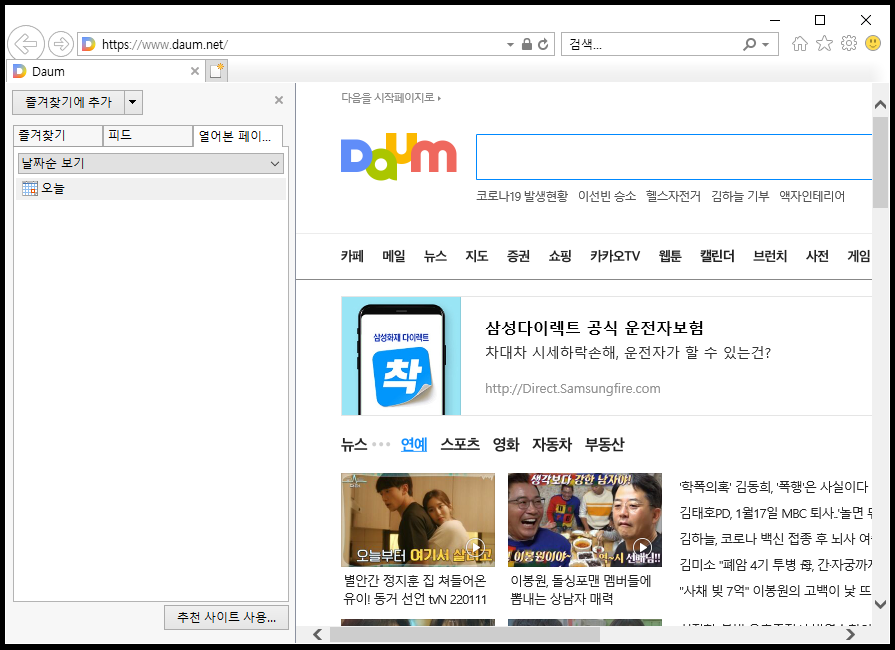
Task: Open the 브런치 menu link
Action: [x=770, y=256]
